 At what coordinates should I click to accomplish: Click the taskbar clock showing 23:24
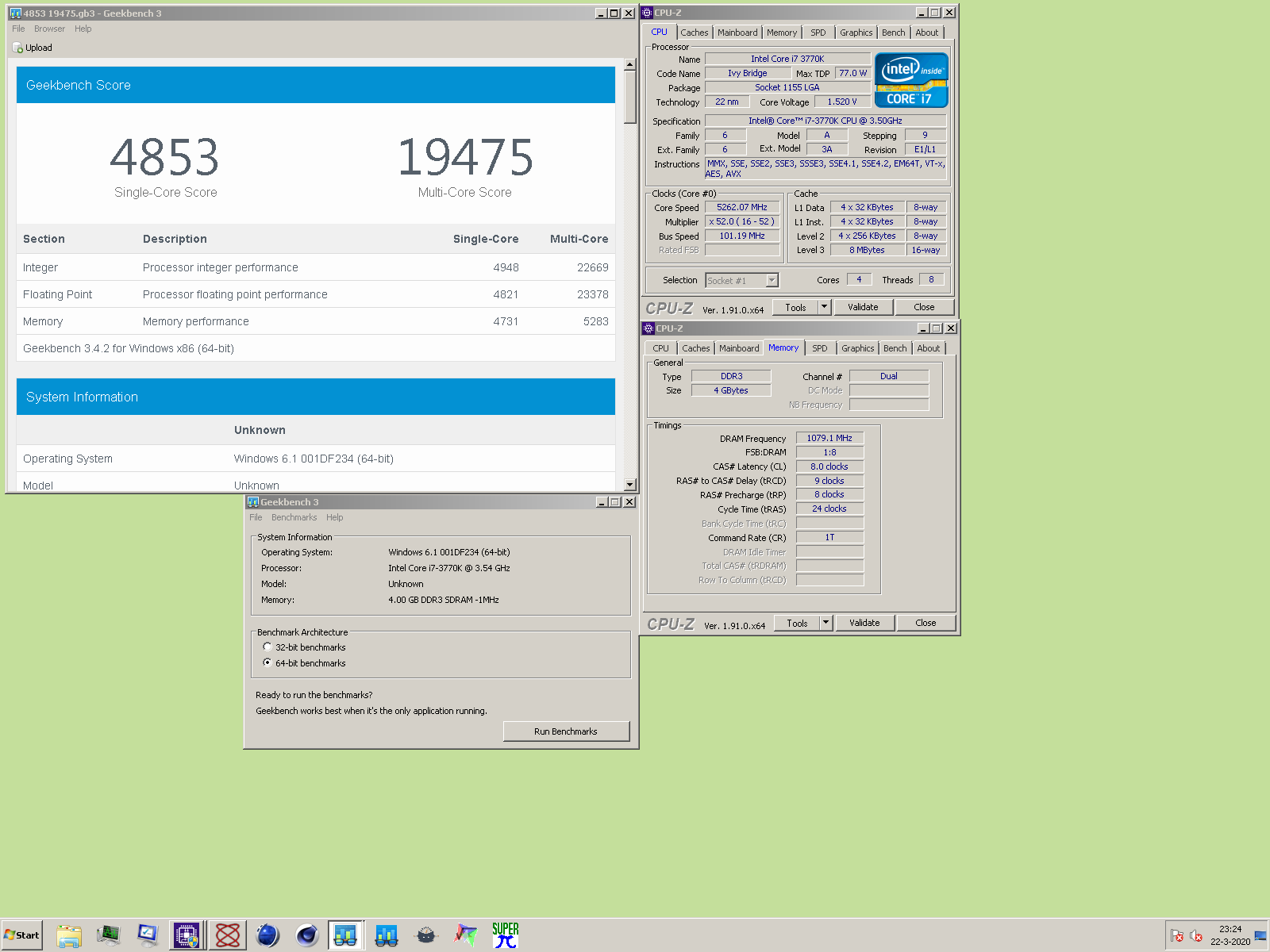[x=1230, y=929]
